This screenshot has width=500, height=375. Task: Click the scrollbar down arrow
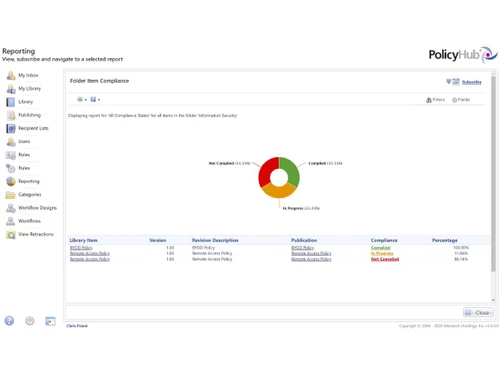click(493, 300)
